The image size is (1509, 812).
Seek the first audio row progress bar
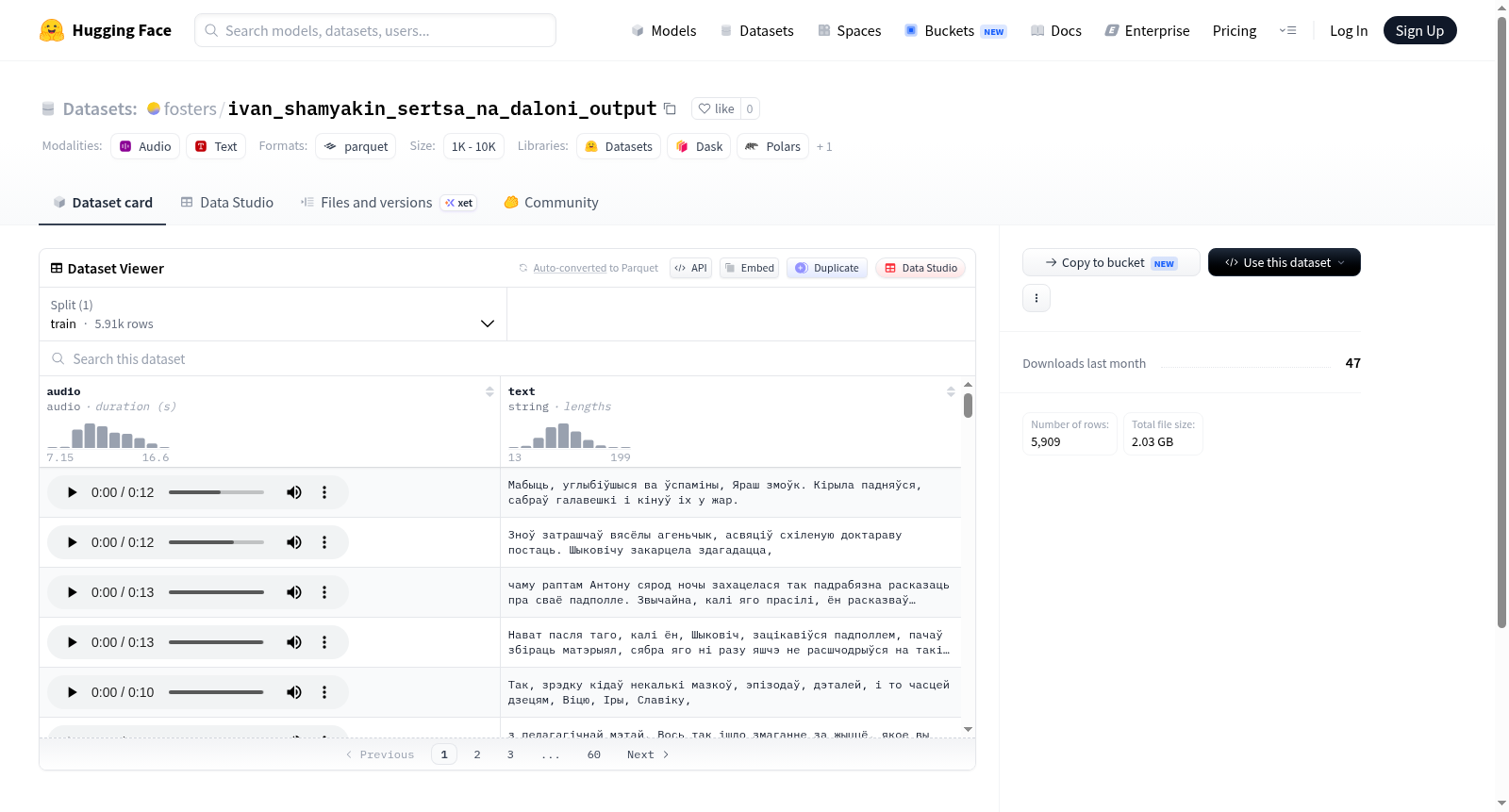point(216,492)
